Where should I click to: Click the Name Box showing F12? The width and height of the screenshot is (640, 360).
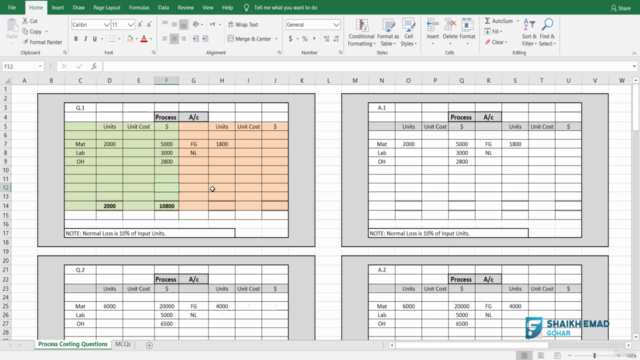(x=23, y=66)
